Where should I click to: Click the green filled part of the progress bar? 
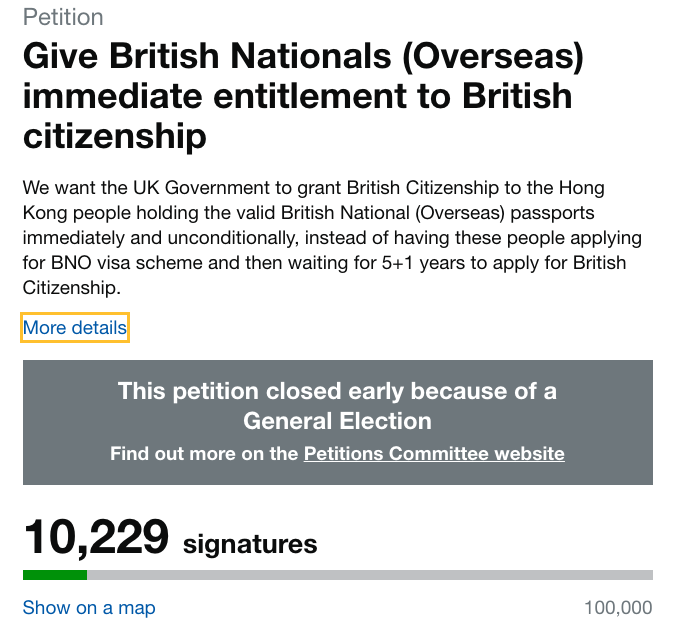55,575
